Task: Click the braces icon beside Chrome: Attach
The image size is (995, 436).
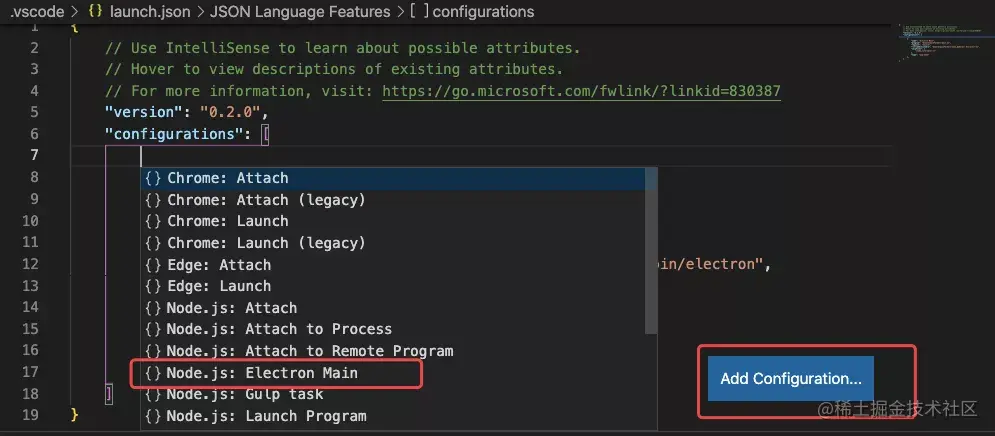Action: pyautogui.click(x=153, y=178)
